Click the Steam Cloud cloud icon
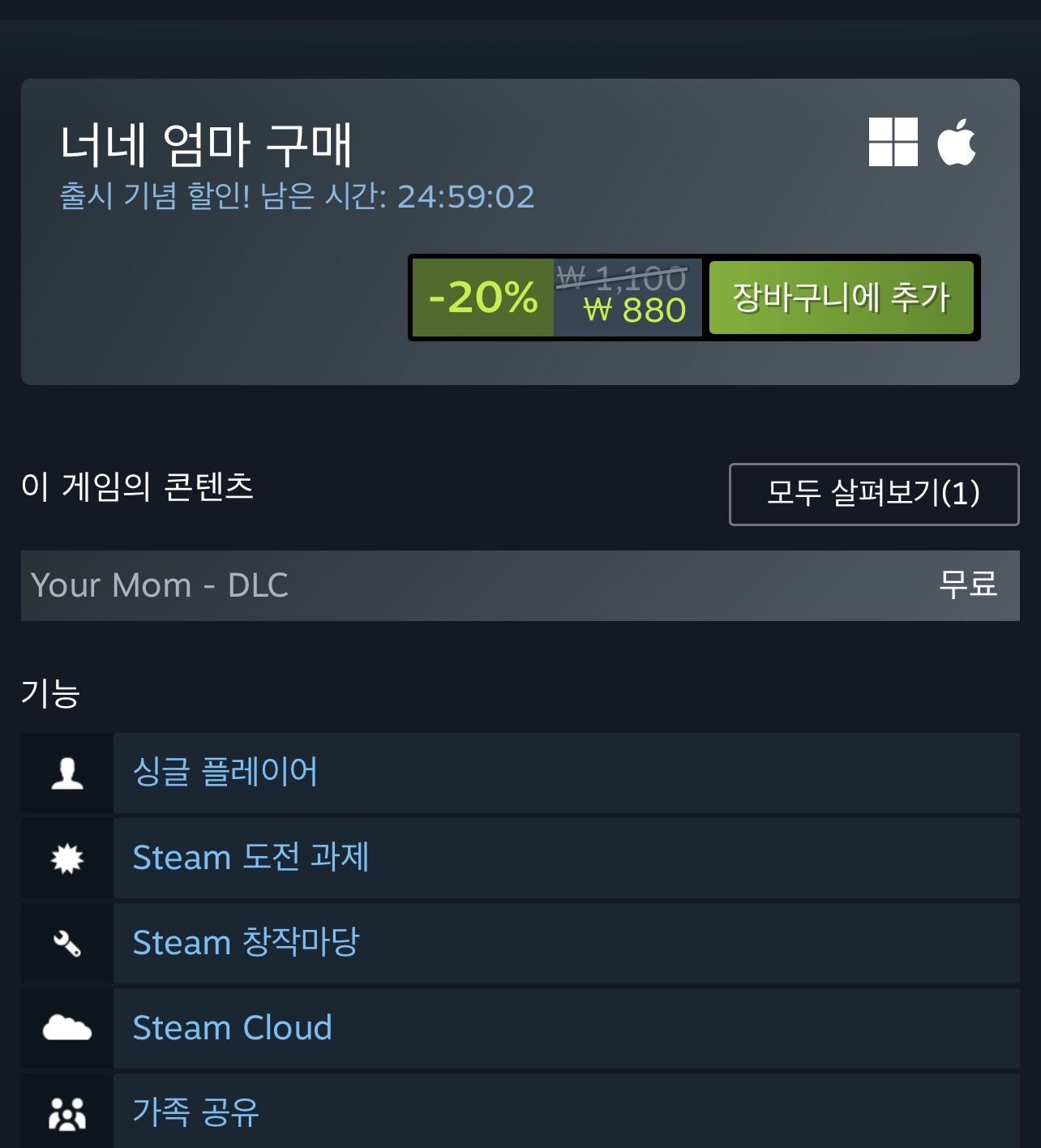1041x1148 pixels. (67, 1028)
